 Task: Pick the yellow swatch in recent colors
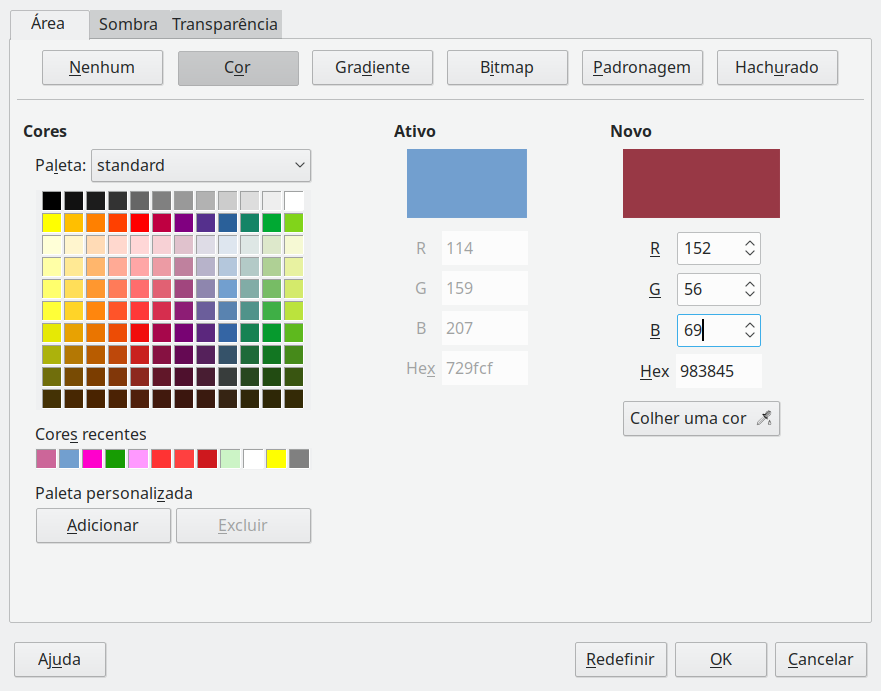tap(276, 459)
